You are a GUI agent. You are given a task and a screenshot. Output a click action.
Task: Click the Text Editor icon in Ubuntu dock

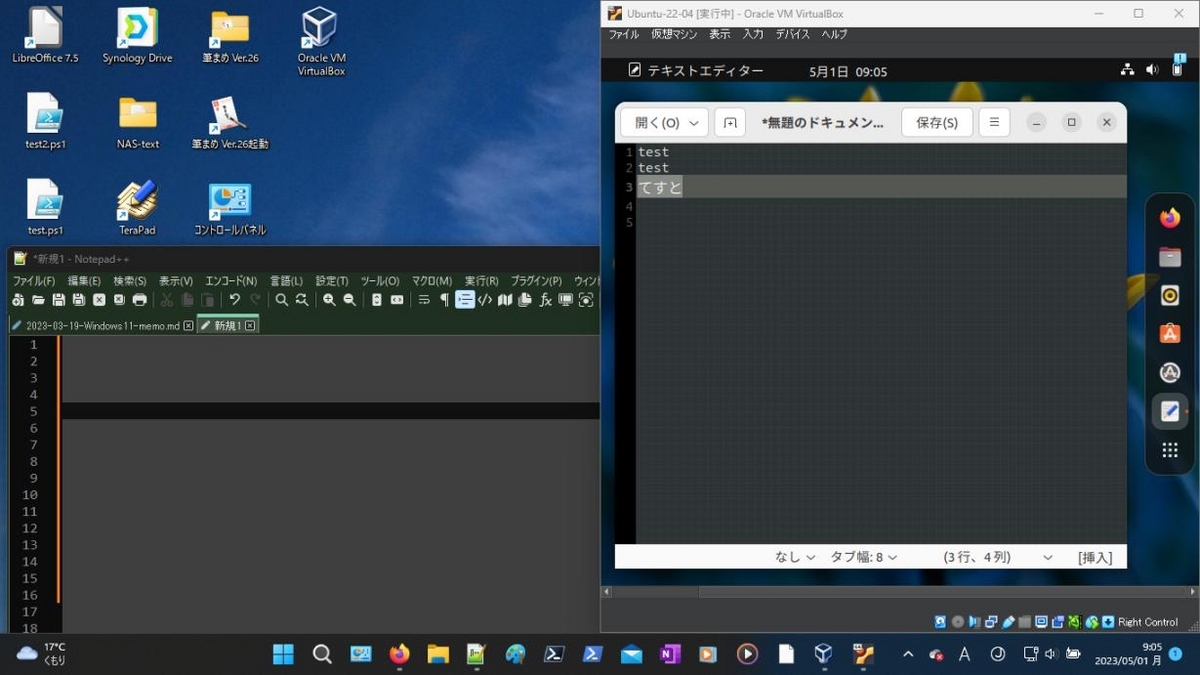pos(1170,411)
